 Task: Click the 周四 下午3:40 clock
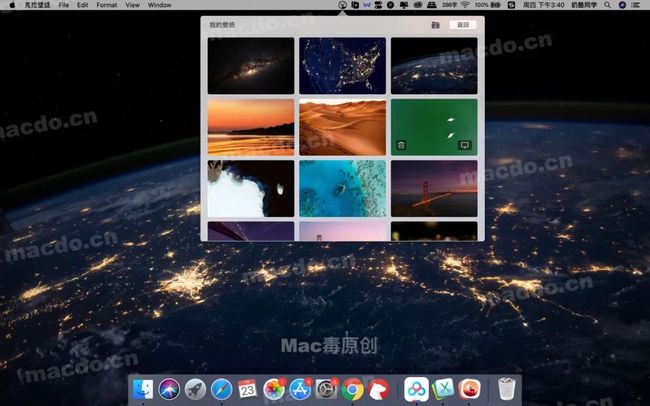coord(543,5)
